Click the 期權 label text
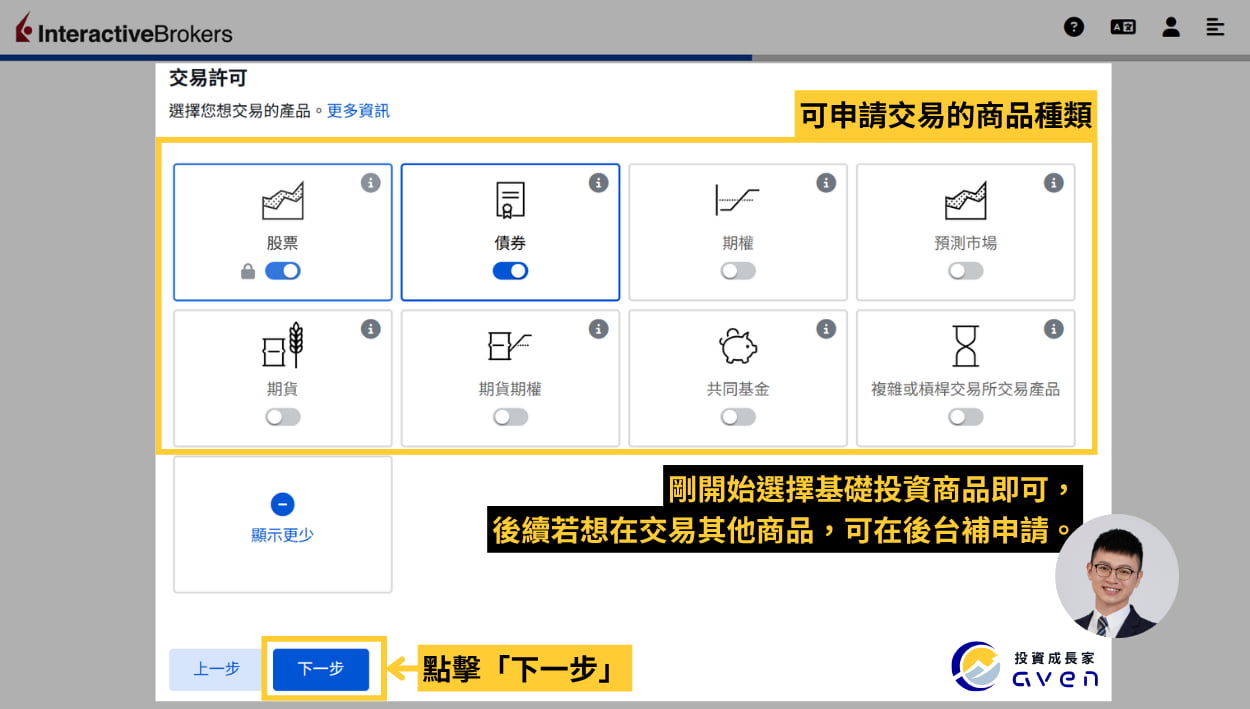This screenshot has width=1250, height=709. click(738, 243)
